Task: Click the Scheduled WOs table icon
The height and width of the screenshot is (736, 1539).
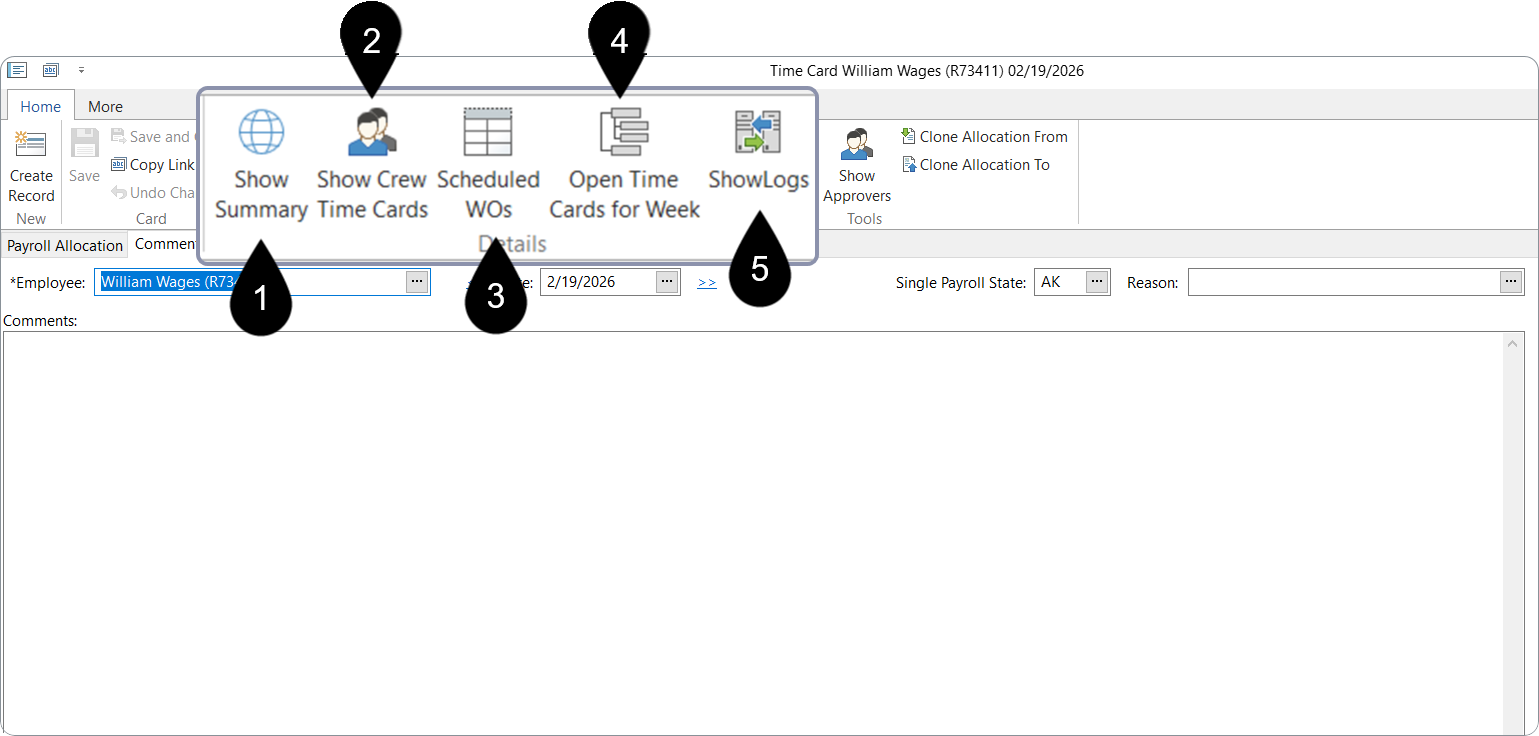Action: [488, 132]
